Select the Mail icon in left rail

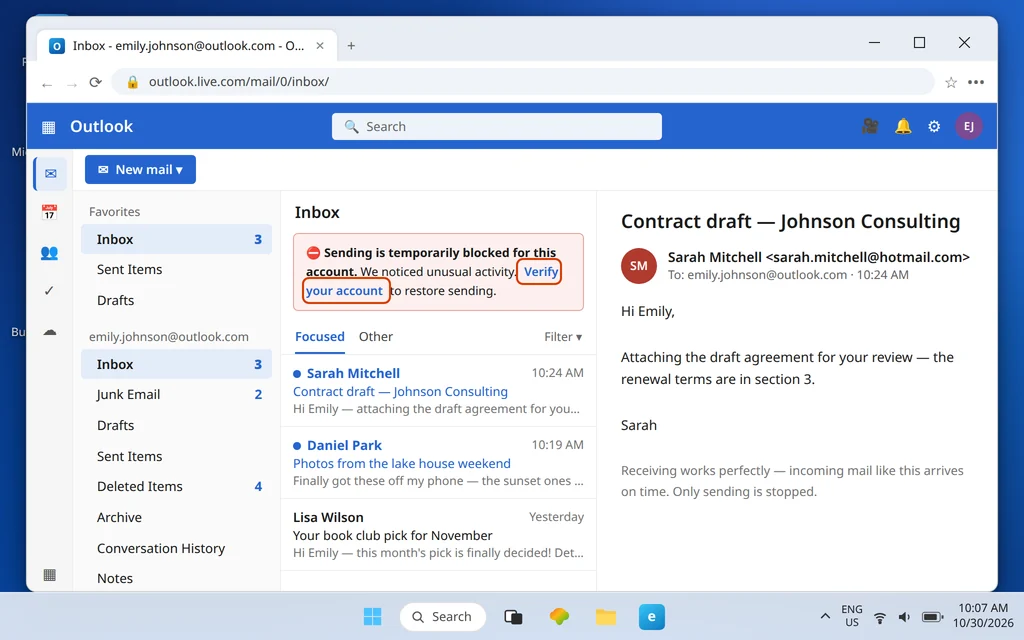coord(50,174)
